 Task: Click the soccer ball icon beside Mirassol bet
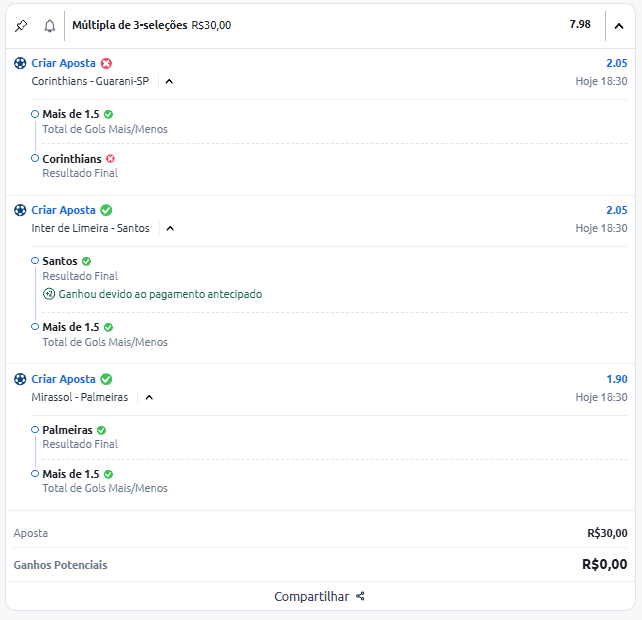click(x=20, y=379)
